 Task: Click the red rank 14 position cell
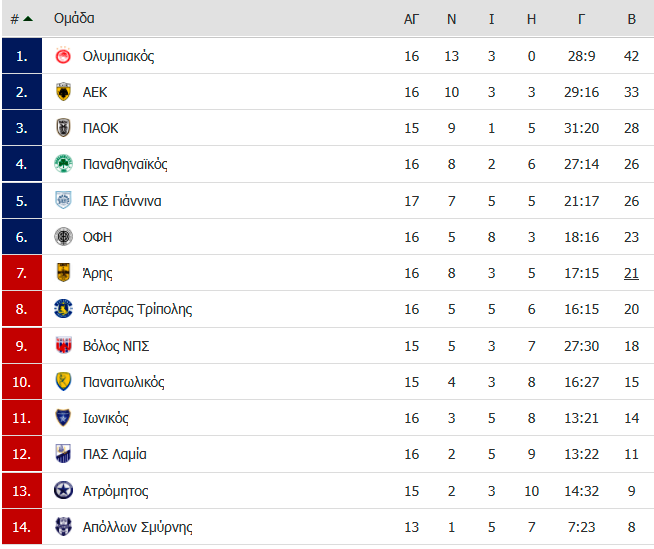[22, 526]
